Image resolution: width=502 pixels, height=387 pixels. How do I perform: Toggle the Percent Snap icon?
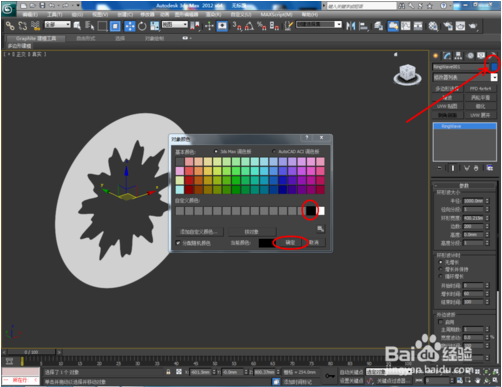coord(262,26)
